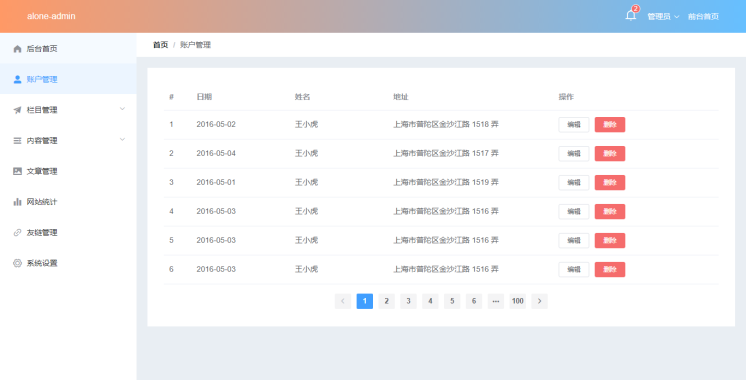The width and height of the screenshot is (746, 380).
Task: Click the name 王小虎 in row 1
Action: 306,125
